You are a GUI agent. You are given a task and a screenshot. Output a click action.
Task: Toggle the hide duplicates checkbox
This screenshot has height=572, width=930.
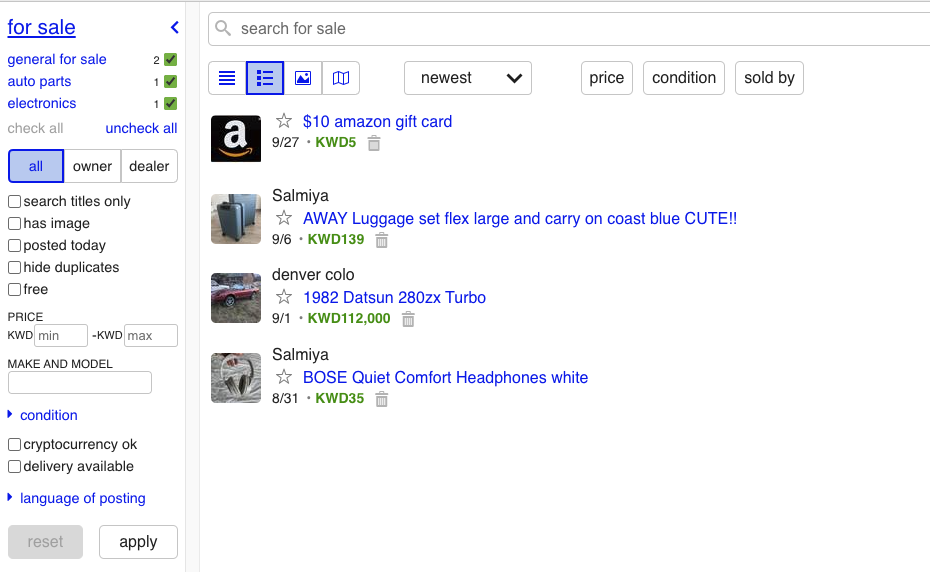(x=15, y=268)
